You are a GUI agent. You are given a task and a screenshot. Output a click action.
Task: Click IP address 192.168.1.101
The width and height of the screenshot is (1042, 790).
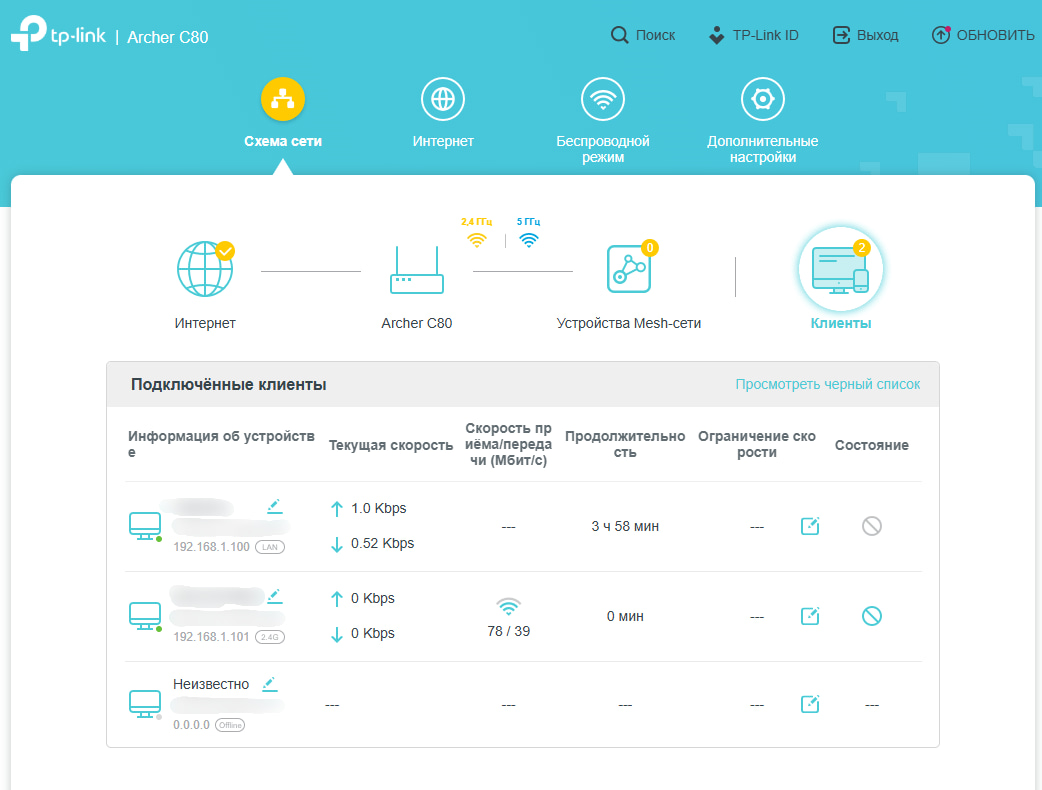point(211,637)
